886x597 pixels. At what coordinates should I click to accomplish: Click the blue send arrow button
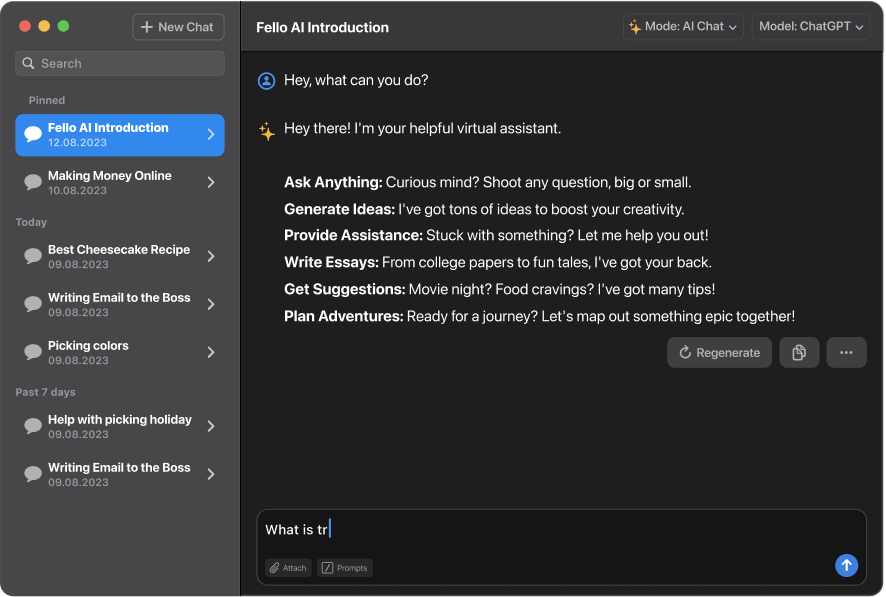click(x=846, y=566)
